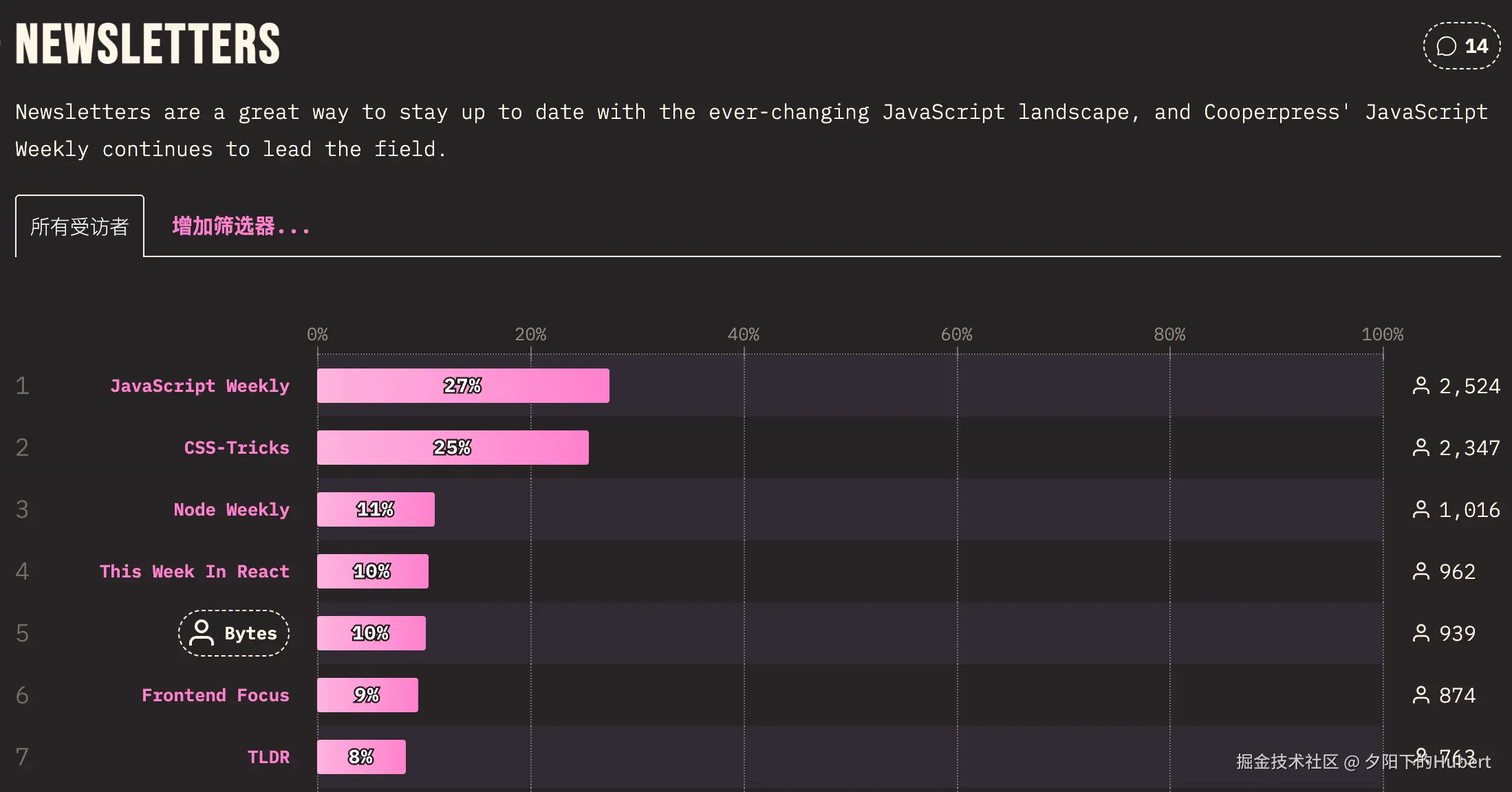The height and width of the screenshot is (792, 1512).
Task: Click the 25% CSS-Tricks bar
Action: coord(453,448)
